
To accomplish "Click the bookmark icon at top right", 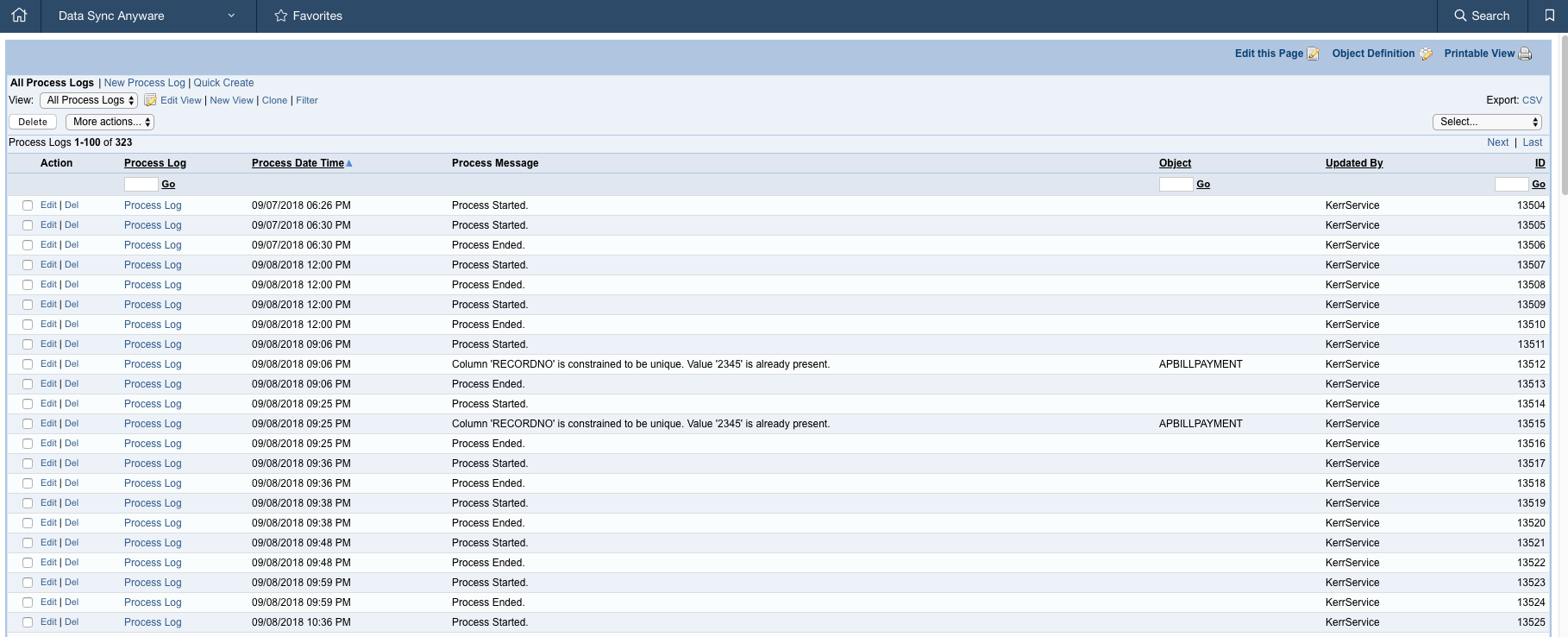I will [x=1549, y=16].
